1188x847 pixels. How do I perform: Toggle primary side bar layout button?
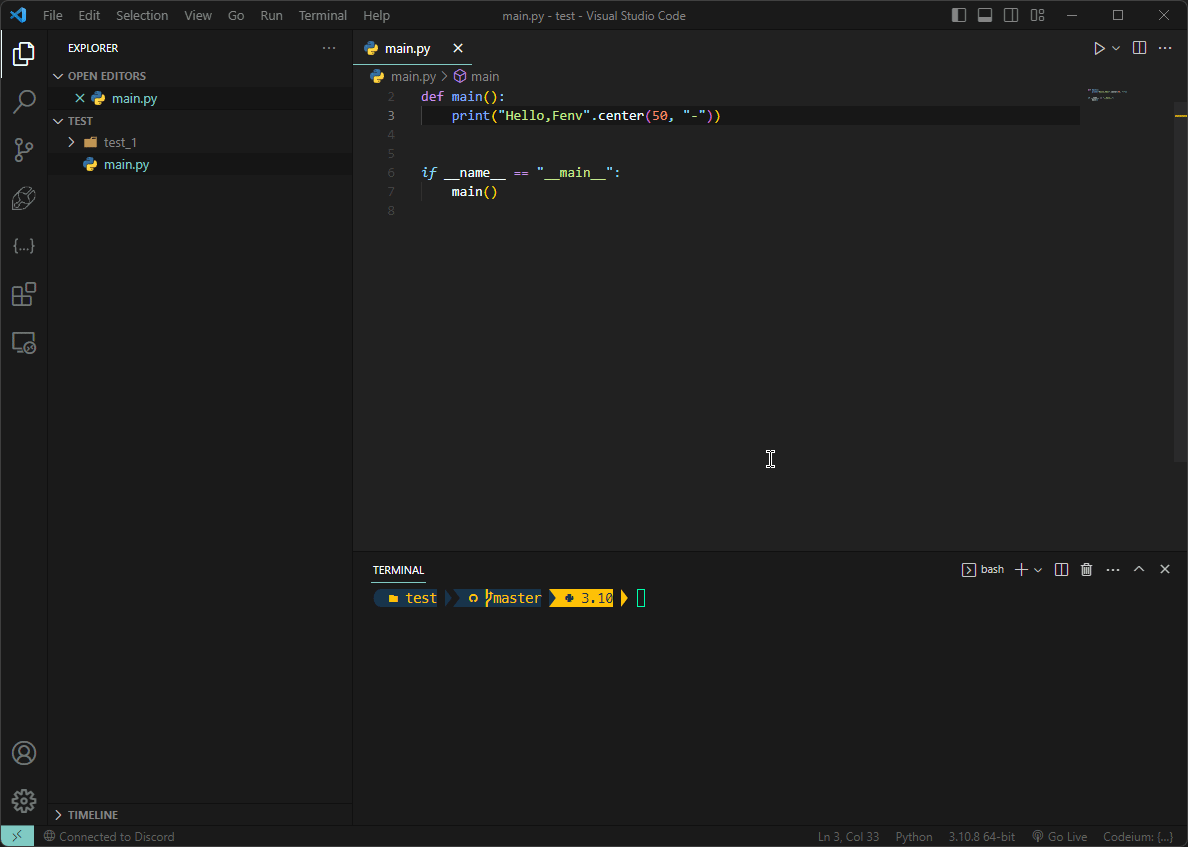(959, 15)
